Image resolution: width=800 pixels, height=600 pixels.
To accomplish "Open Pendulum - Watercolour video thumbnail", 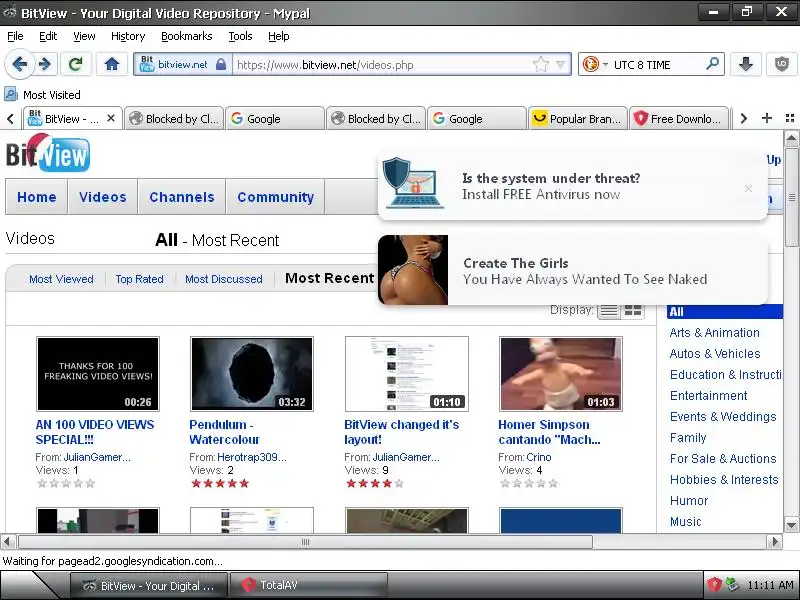I will click(x=252, y=374).
